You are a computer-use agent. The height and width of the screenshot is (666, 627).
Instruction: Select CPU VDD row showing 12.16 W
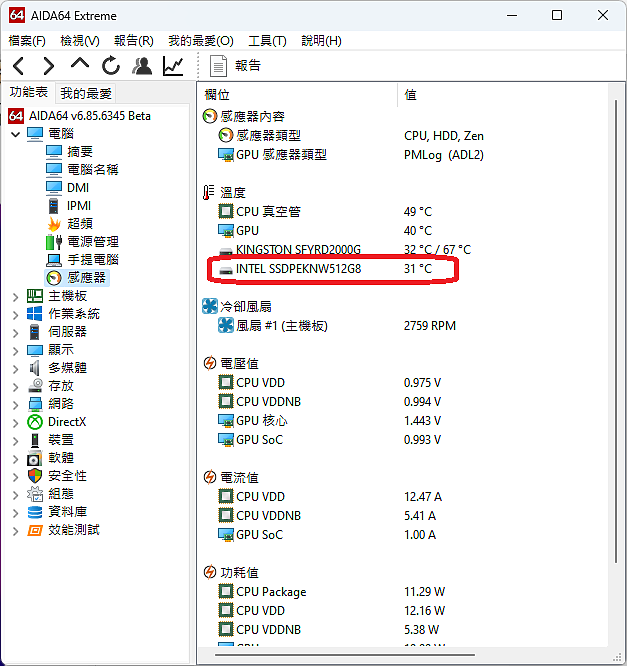tap(331, 611)
